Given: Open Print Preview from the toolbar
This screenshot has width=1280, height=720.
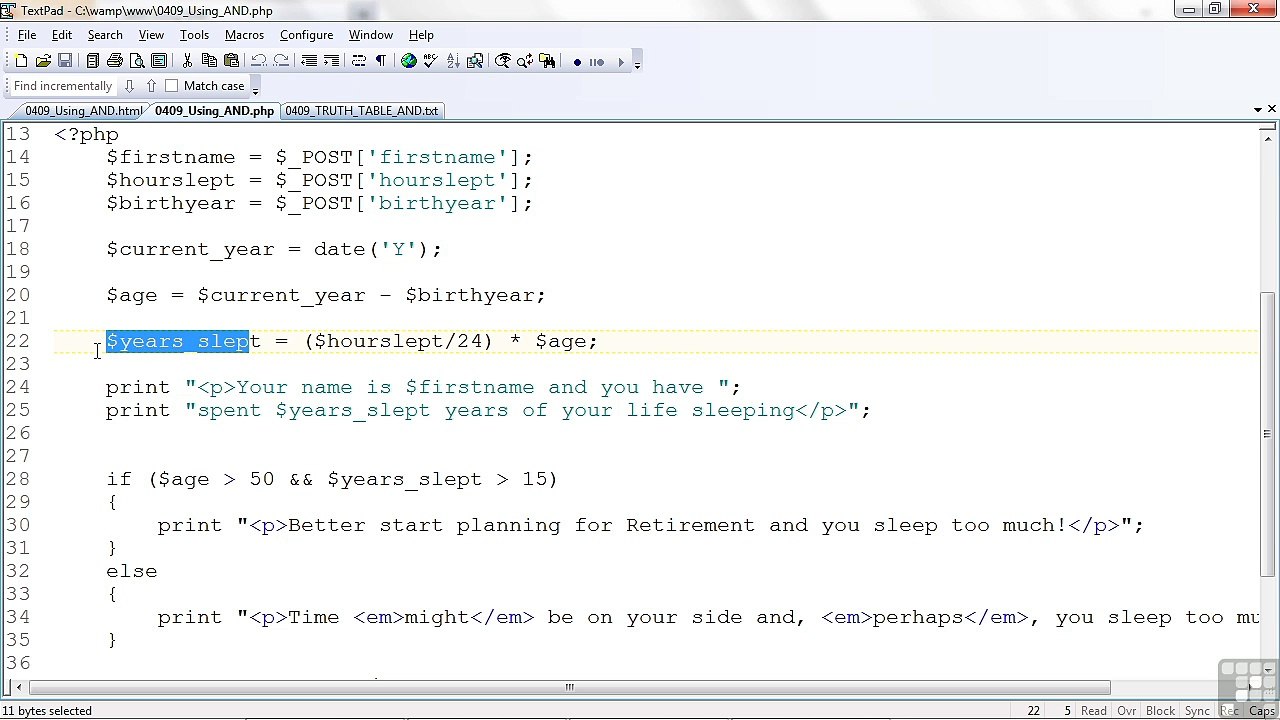Looking at the screenshot, I should [x=137, y=61].
